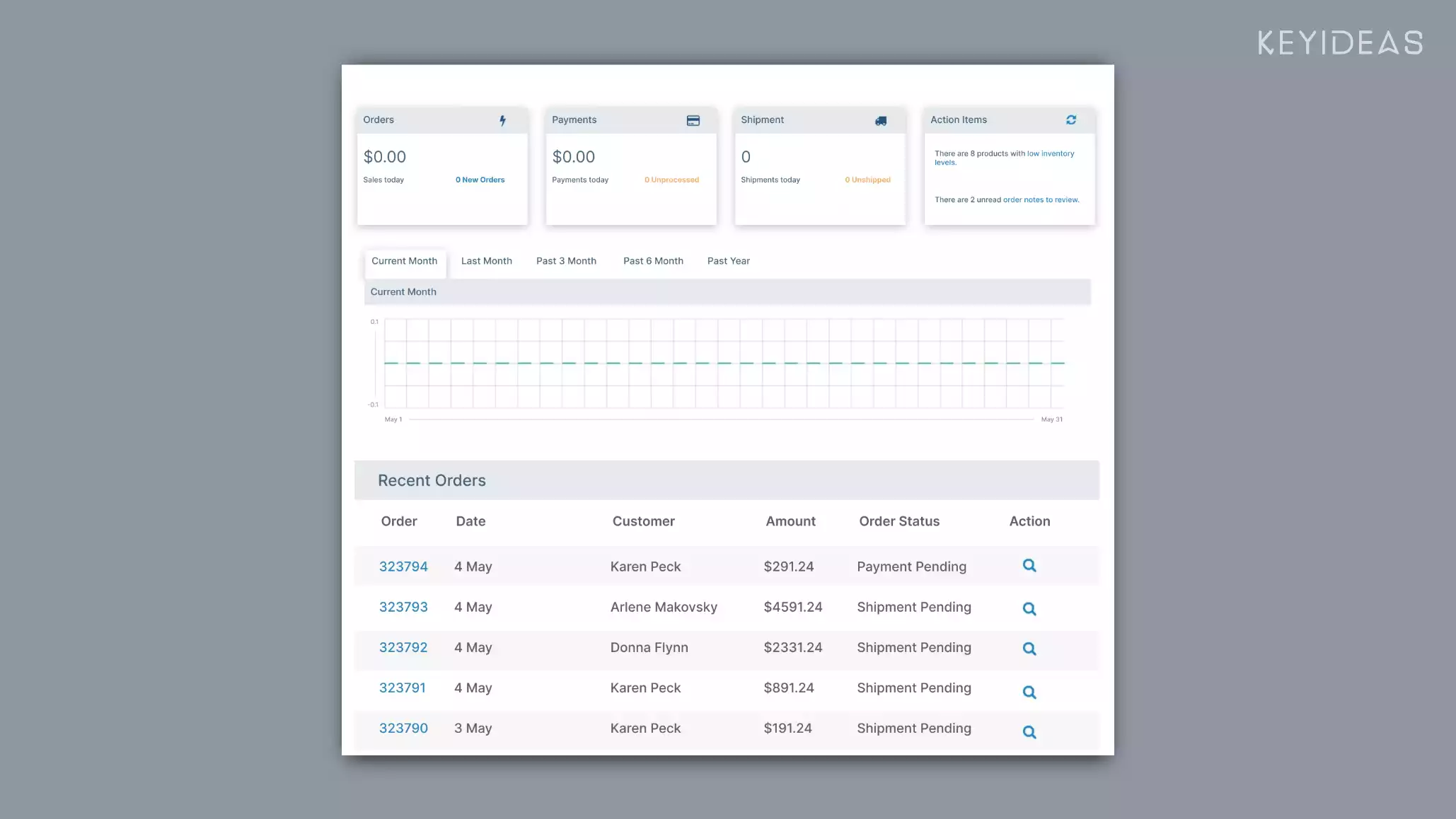1456x819 pixels.
Task: Open order number 323794
Action: pos(403,567)
